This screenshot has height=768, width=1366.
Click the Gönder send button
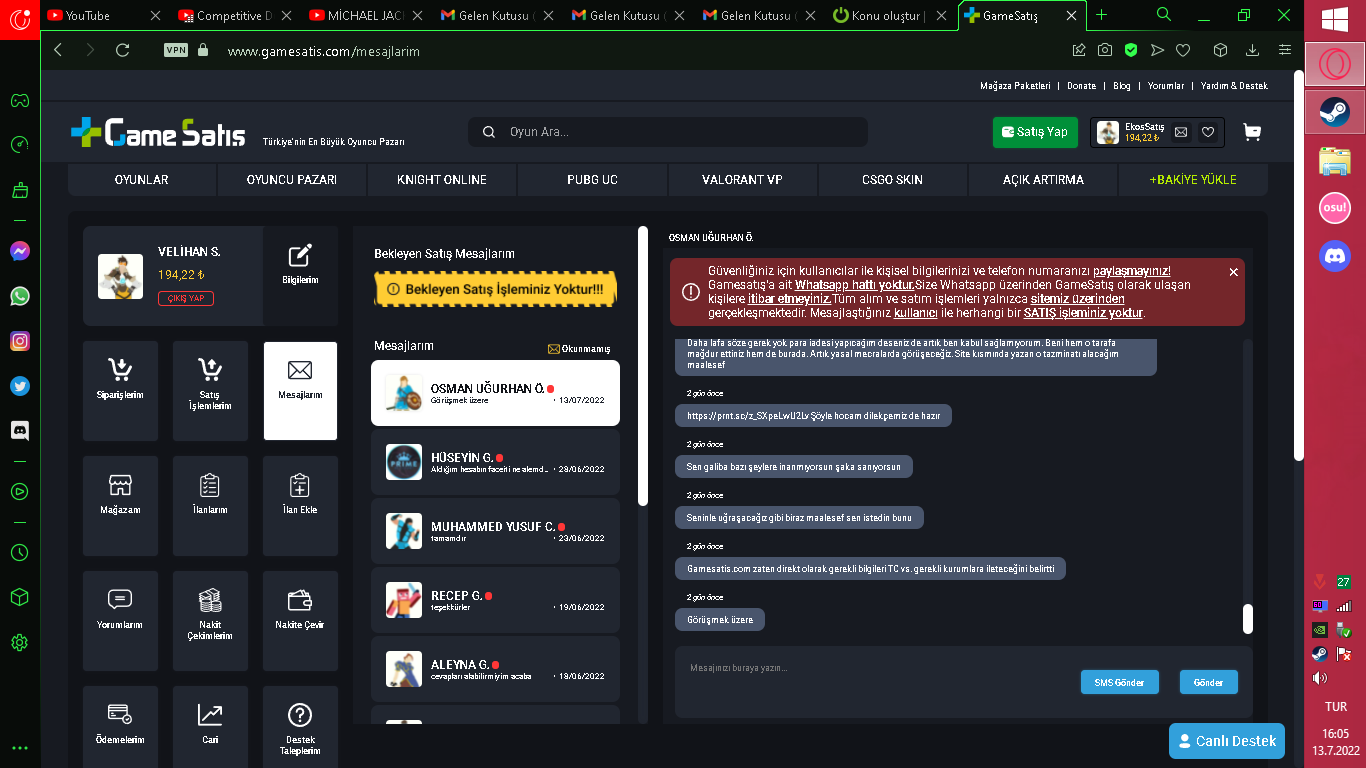point(1208,682)
